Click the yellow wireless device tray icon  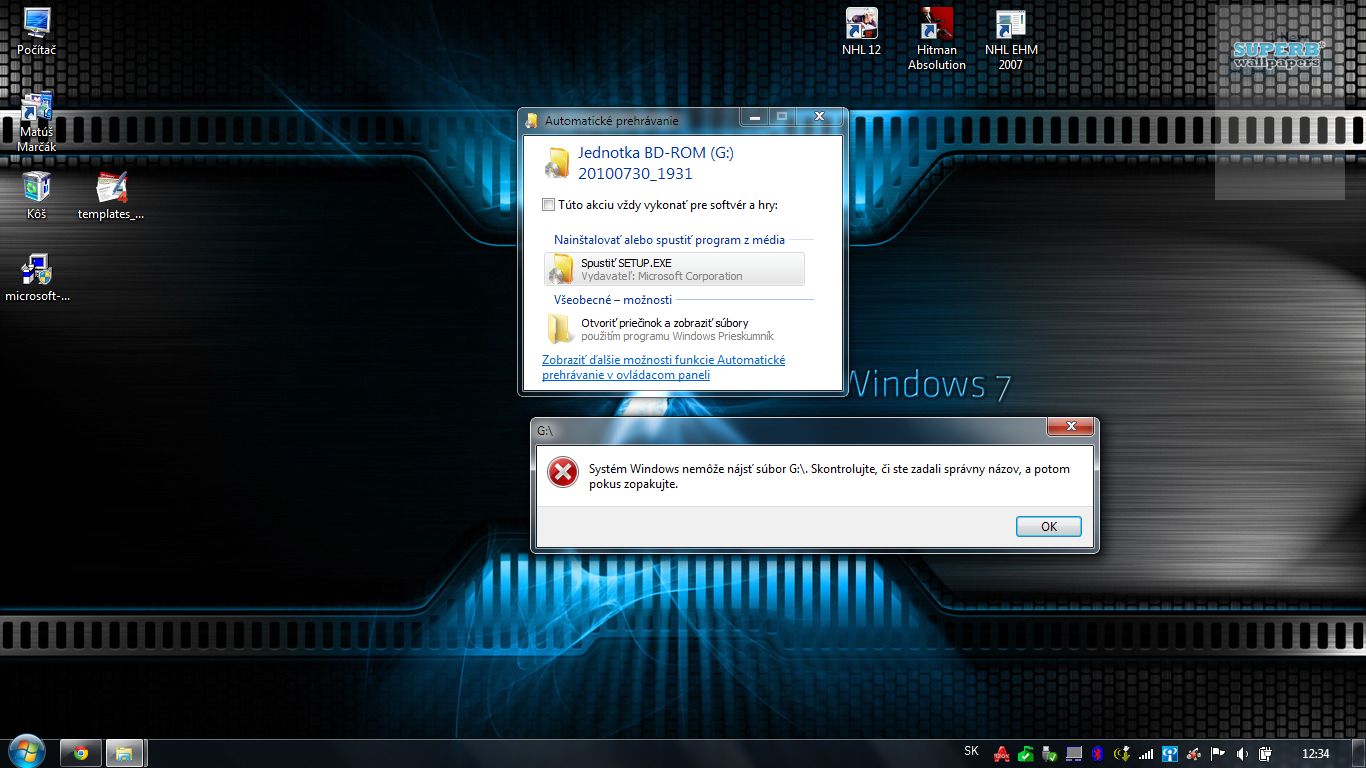tap(1122, 753)
